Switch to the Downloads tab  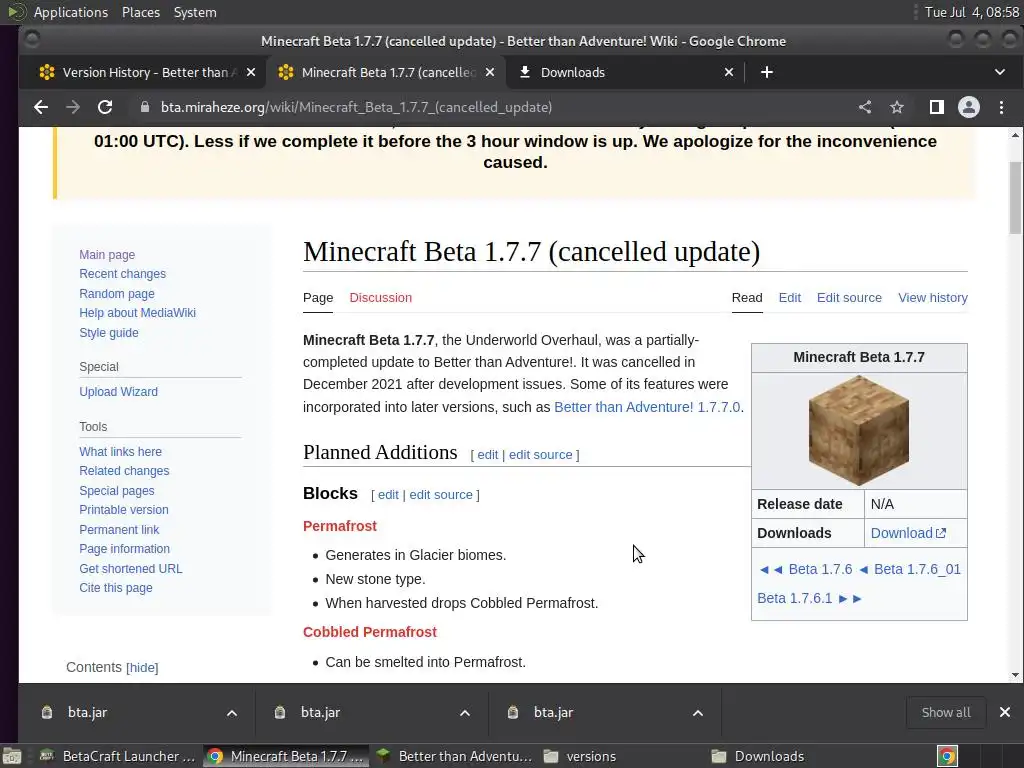[624, 72]
